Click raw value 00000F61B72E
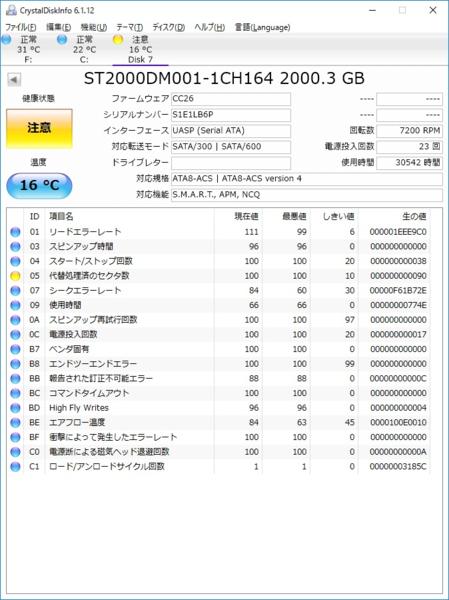The width and height of the screenshot is (449, 600). pyautogui.click(x=398, y=290)
